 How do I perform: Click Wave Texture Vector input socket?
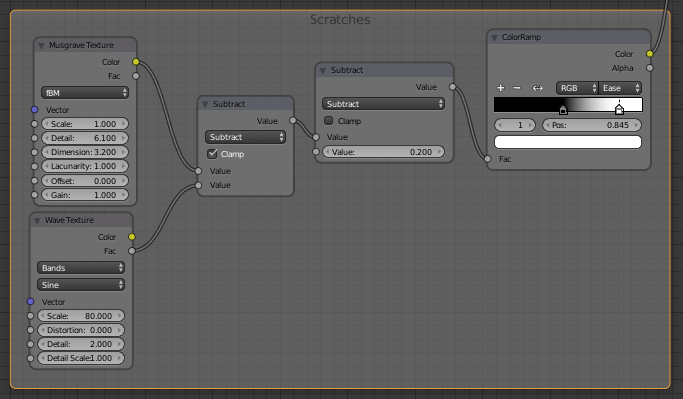tap(30, 301)
